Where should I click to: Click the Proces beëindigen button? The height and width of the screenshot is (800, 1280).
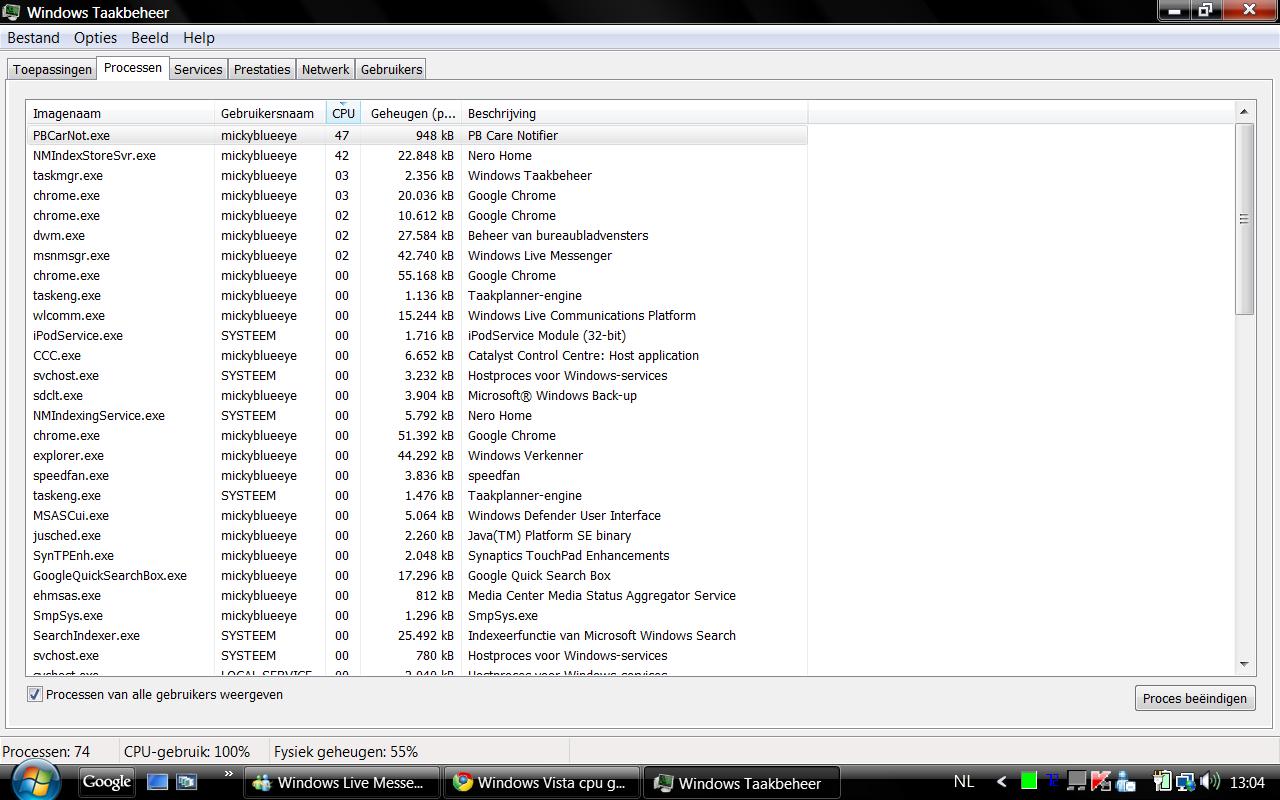tap(1194, 698)
